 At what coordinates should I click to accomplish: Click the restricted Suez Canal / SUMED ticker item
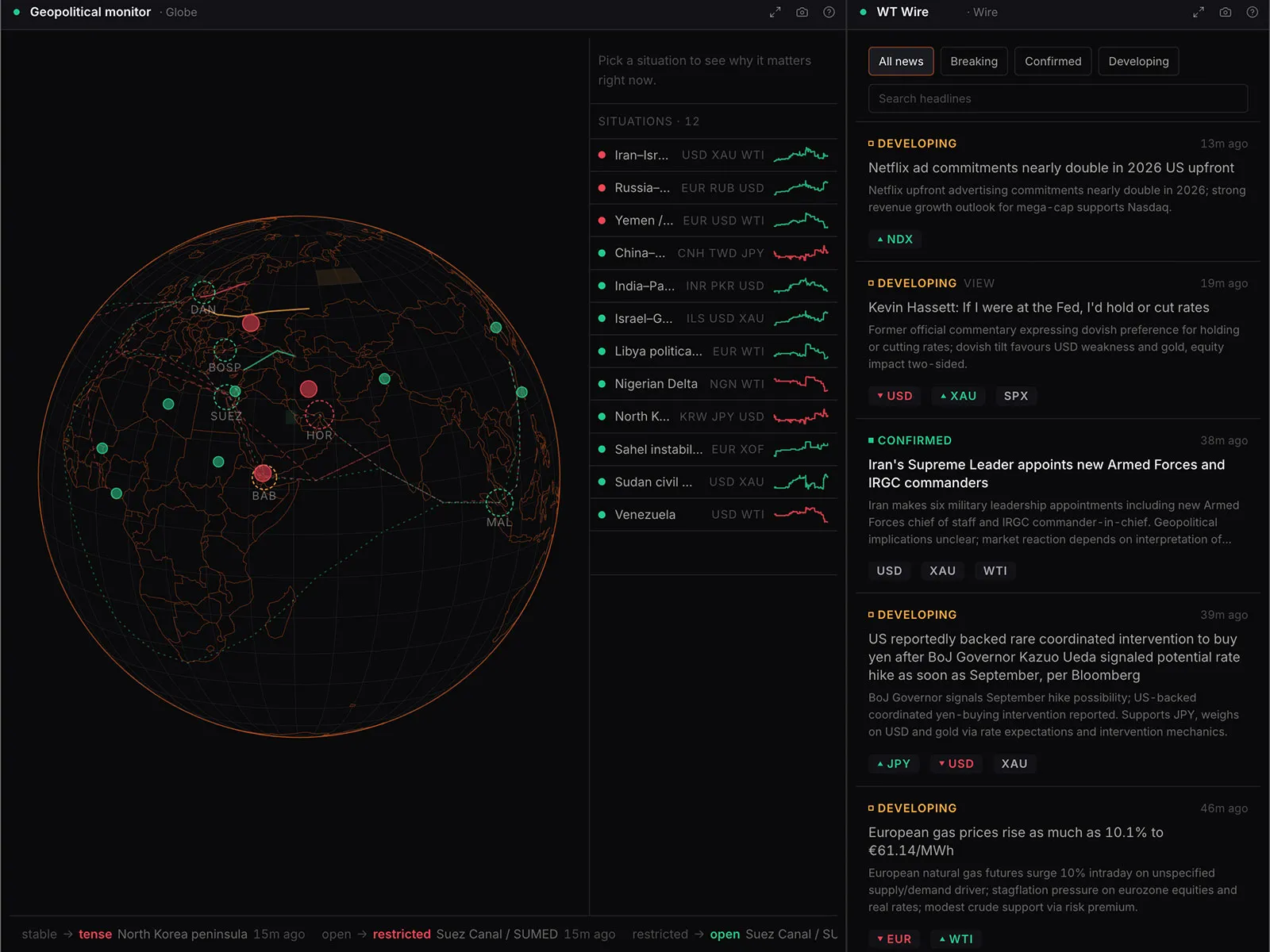click(x=468, y=934)
